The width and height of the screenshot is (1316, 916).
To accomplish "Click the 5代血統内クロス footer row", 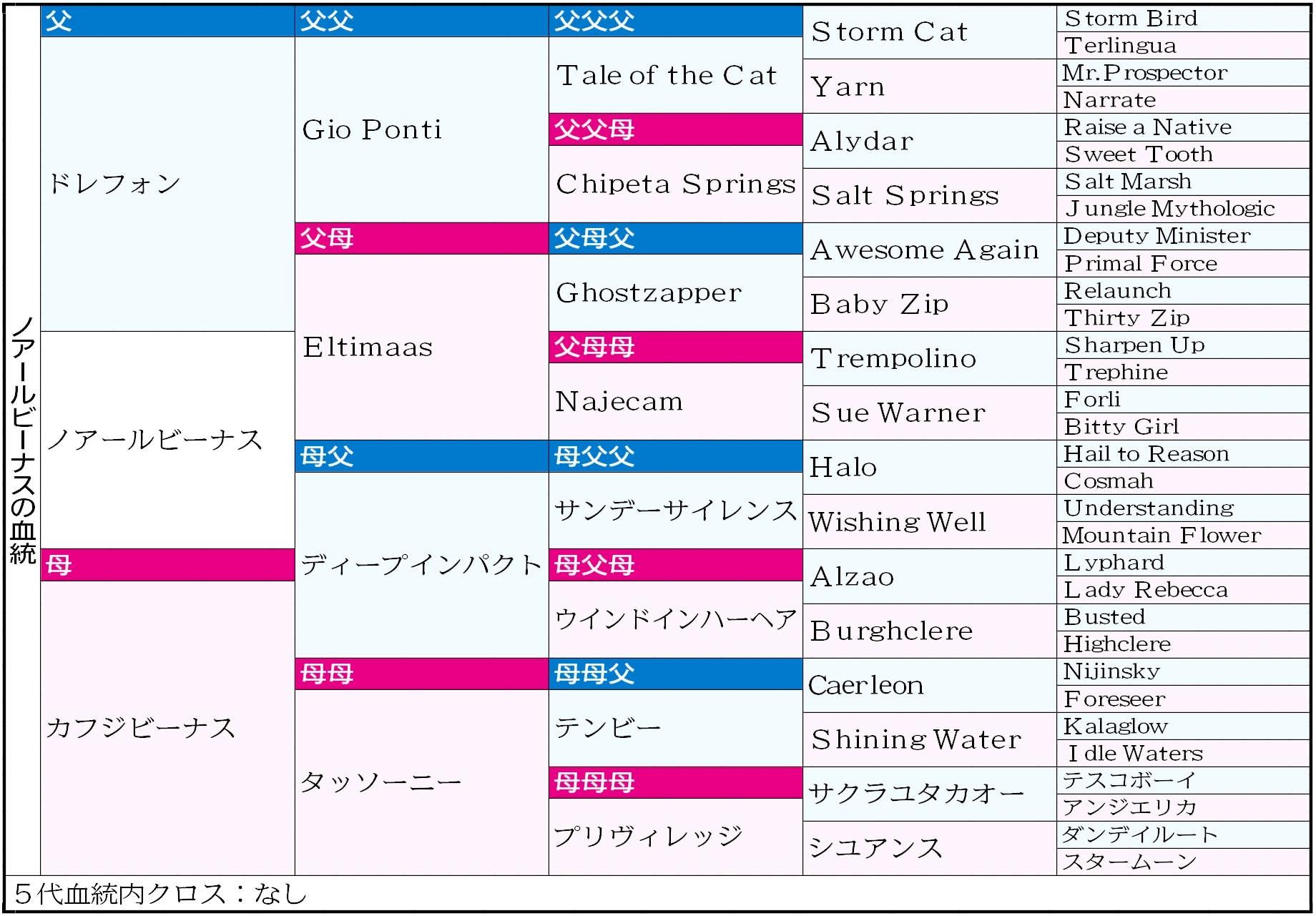I will 161,894.
